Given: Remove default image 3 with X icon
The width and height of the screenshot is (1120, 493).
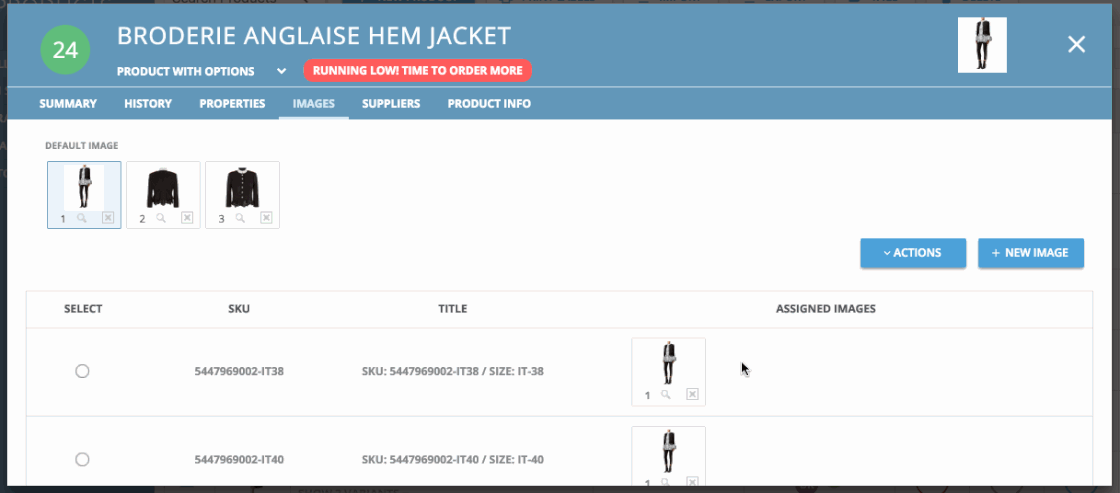Looking at the screenshot, I should point(266,218).
